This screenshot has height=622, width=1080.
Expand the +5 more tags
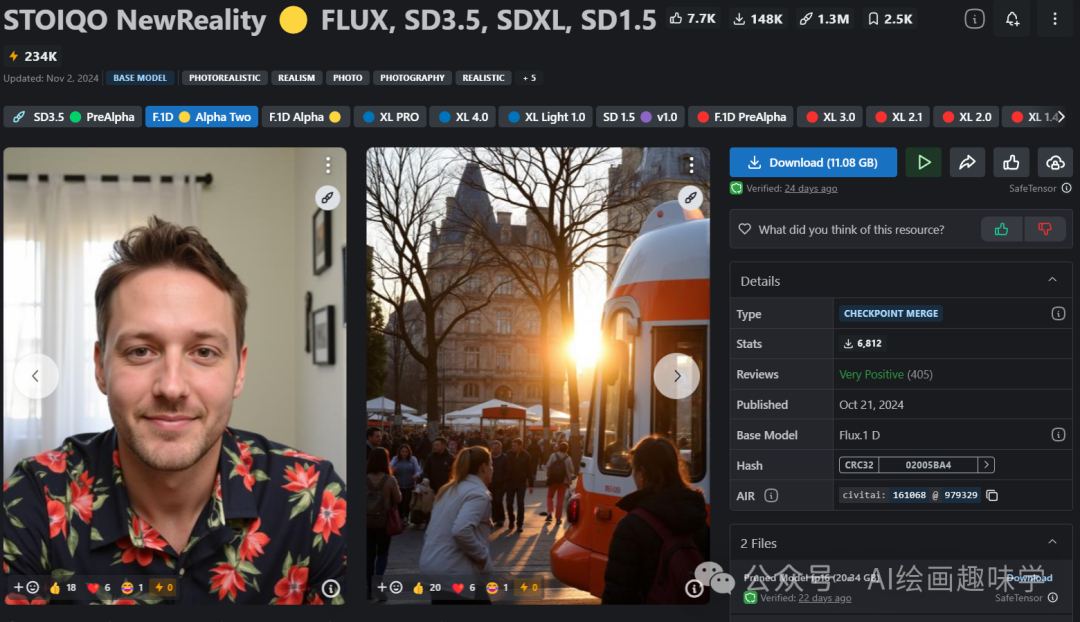pos(529,78)
